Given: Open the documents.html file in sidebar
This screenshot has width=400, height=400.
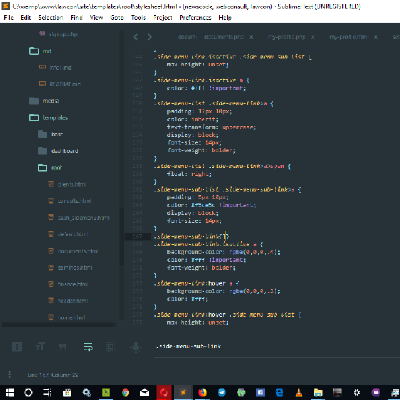Looking at the screenshot, I should 78,251.
